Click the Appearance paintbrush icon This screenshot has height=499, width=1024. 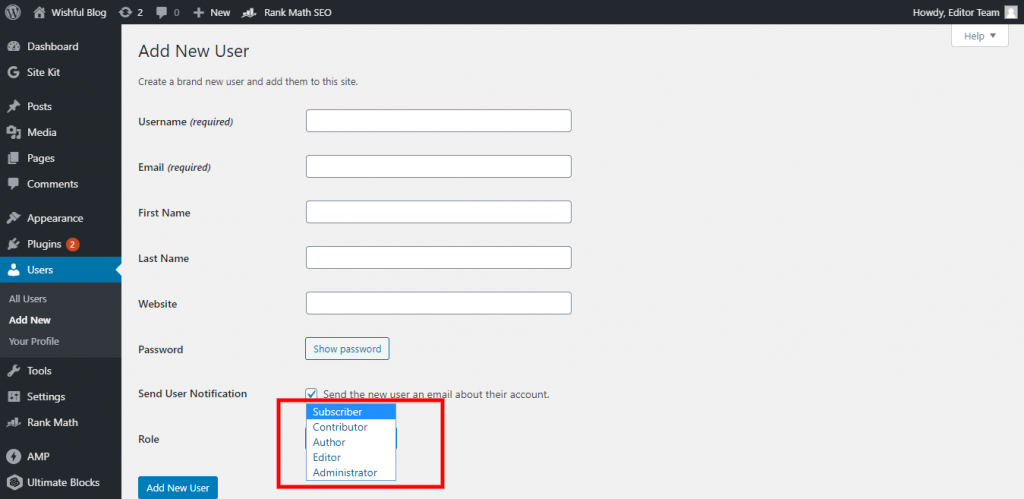click(x=13, y=218)
